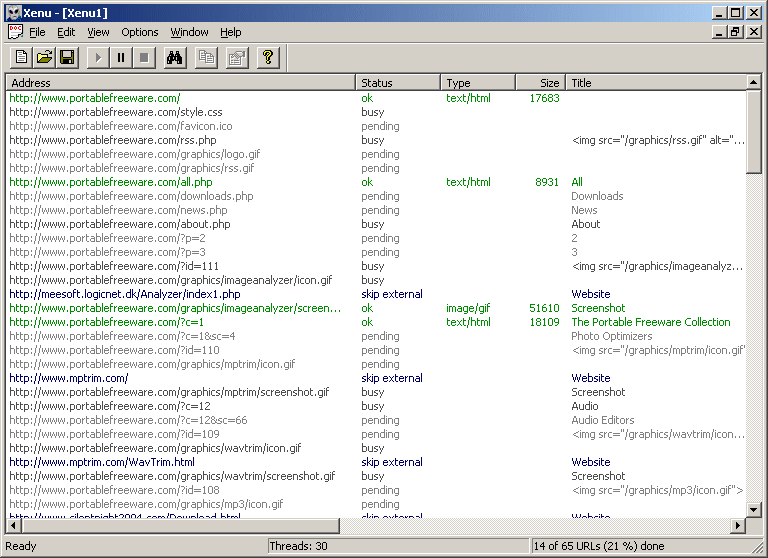768x558 pixels.
Task: Click the 'Audio Editors' title cell
Action: (603, 420)
